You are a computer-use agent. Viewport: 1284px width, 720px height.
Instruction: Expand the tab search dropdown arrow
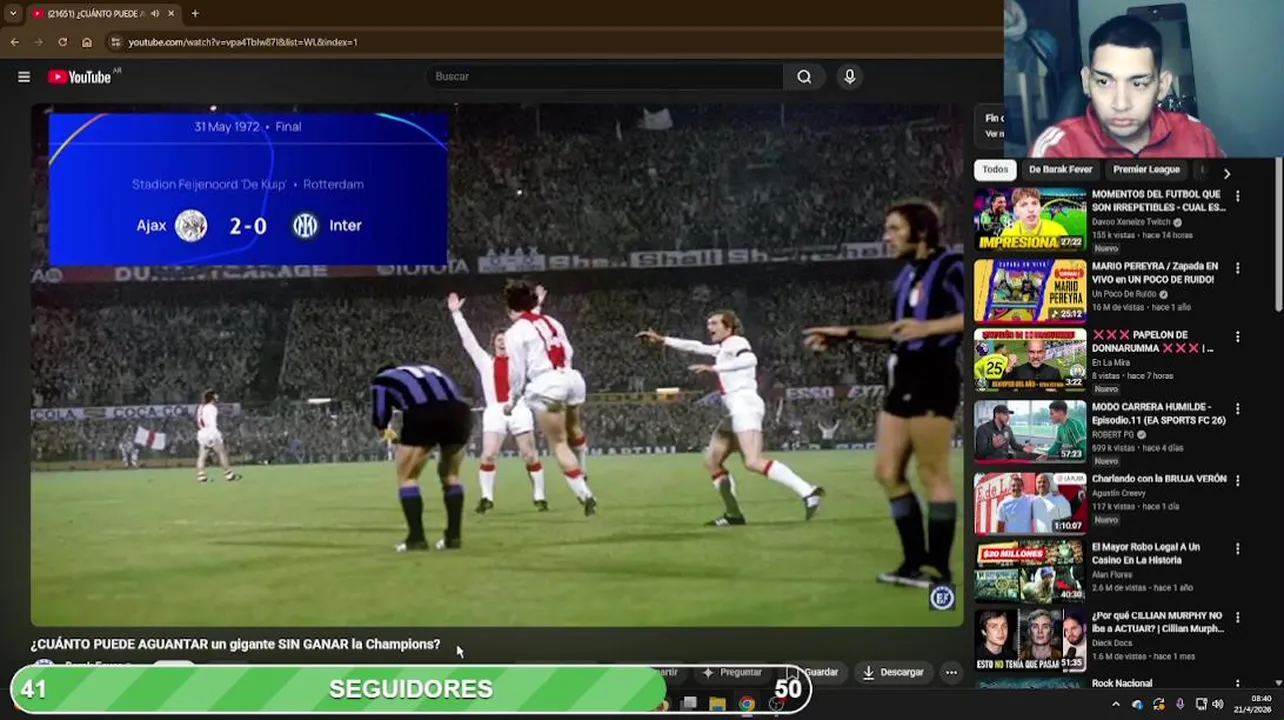12,14
